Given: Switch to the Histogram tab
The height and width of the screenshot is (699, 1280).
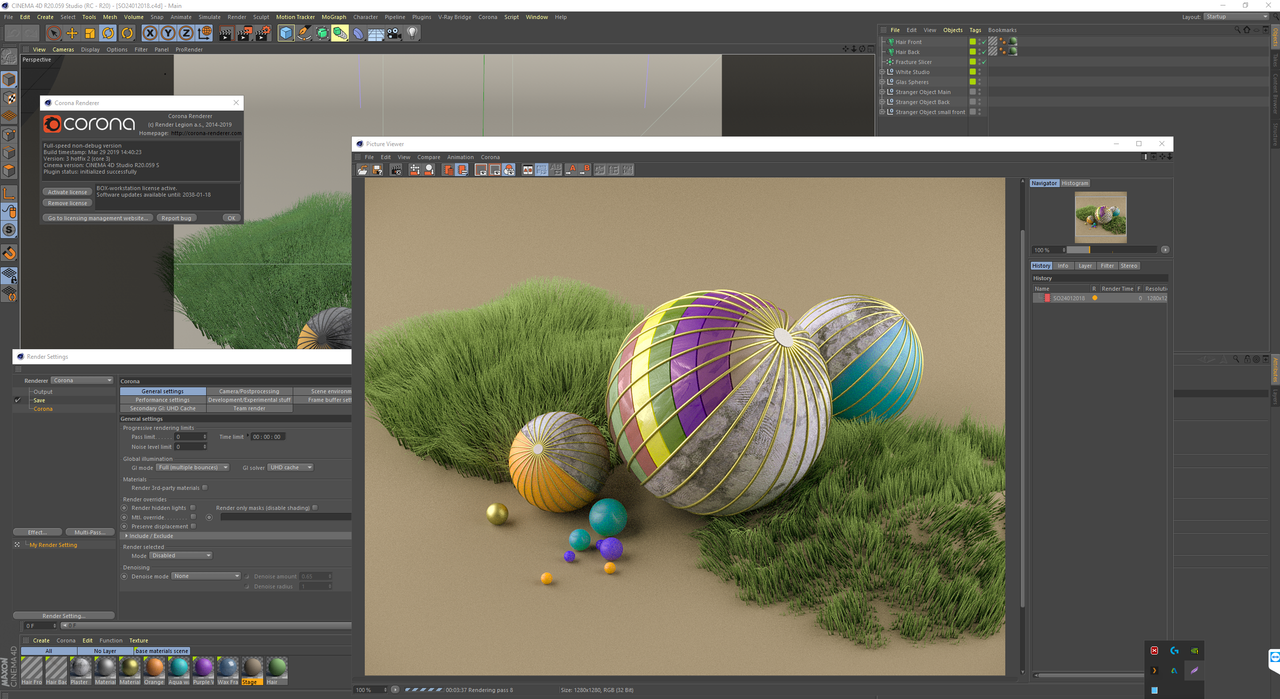Looking at the screenshot, I should point(1075,183).
